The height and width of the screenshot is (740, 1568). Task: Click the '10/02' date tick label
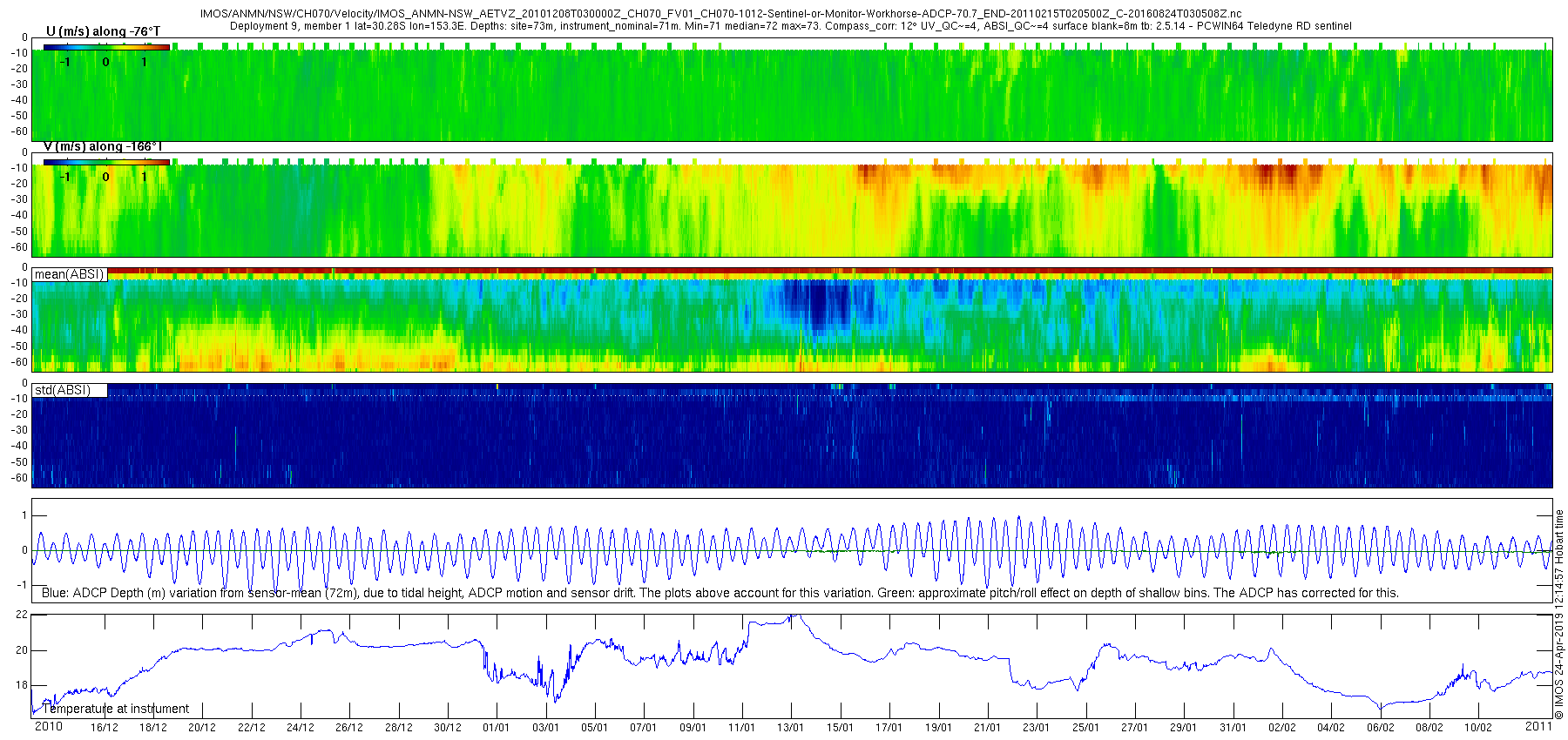pyautogui.click(x=1478, y=728)
